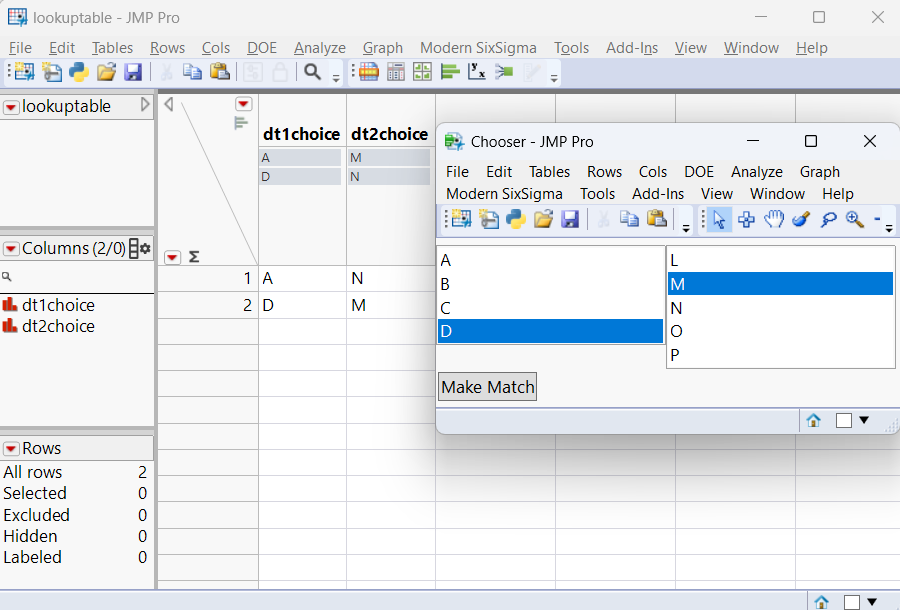Open the lookuptable red triangle menu
This screenshot has height=610, width=900.
[11, 107]
